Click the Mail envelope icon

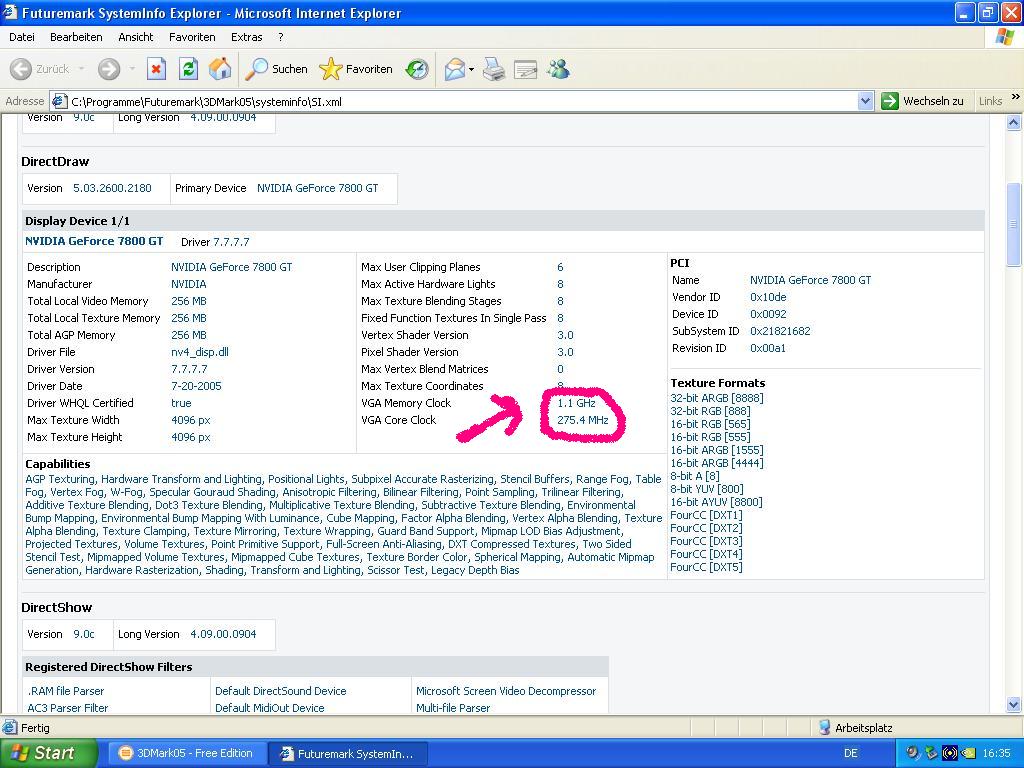[455, 69]
